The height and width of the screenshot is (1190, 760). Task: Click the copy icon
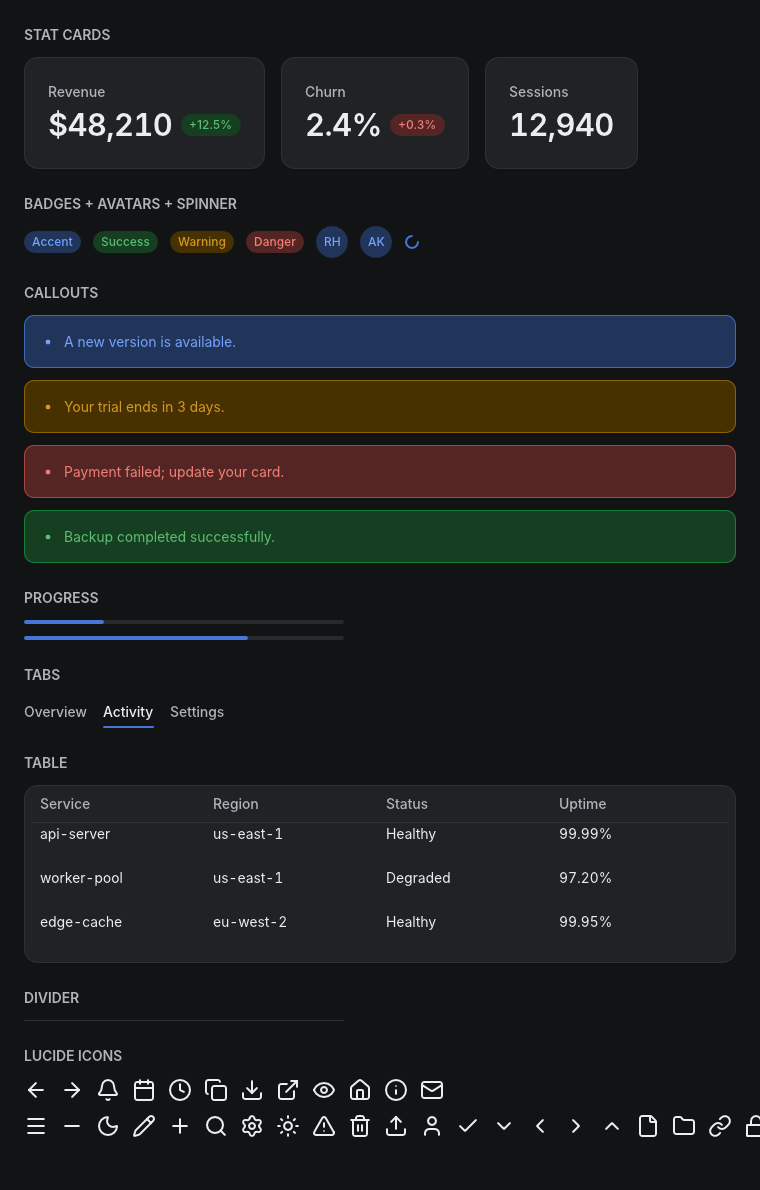(x=216, y=1090)
